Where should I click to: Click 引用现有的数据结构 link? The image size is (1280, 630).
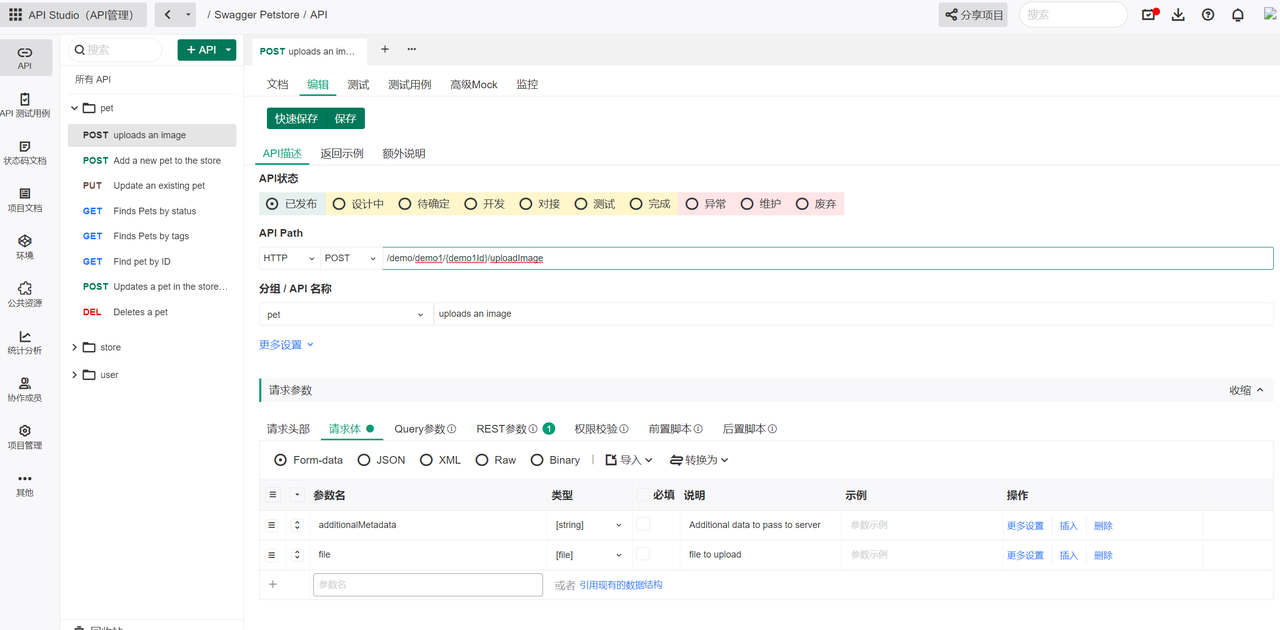tap(621, 585)
